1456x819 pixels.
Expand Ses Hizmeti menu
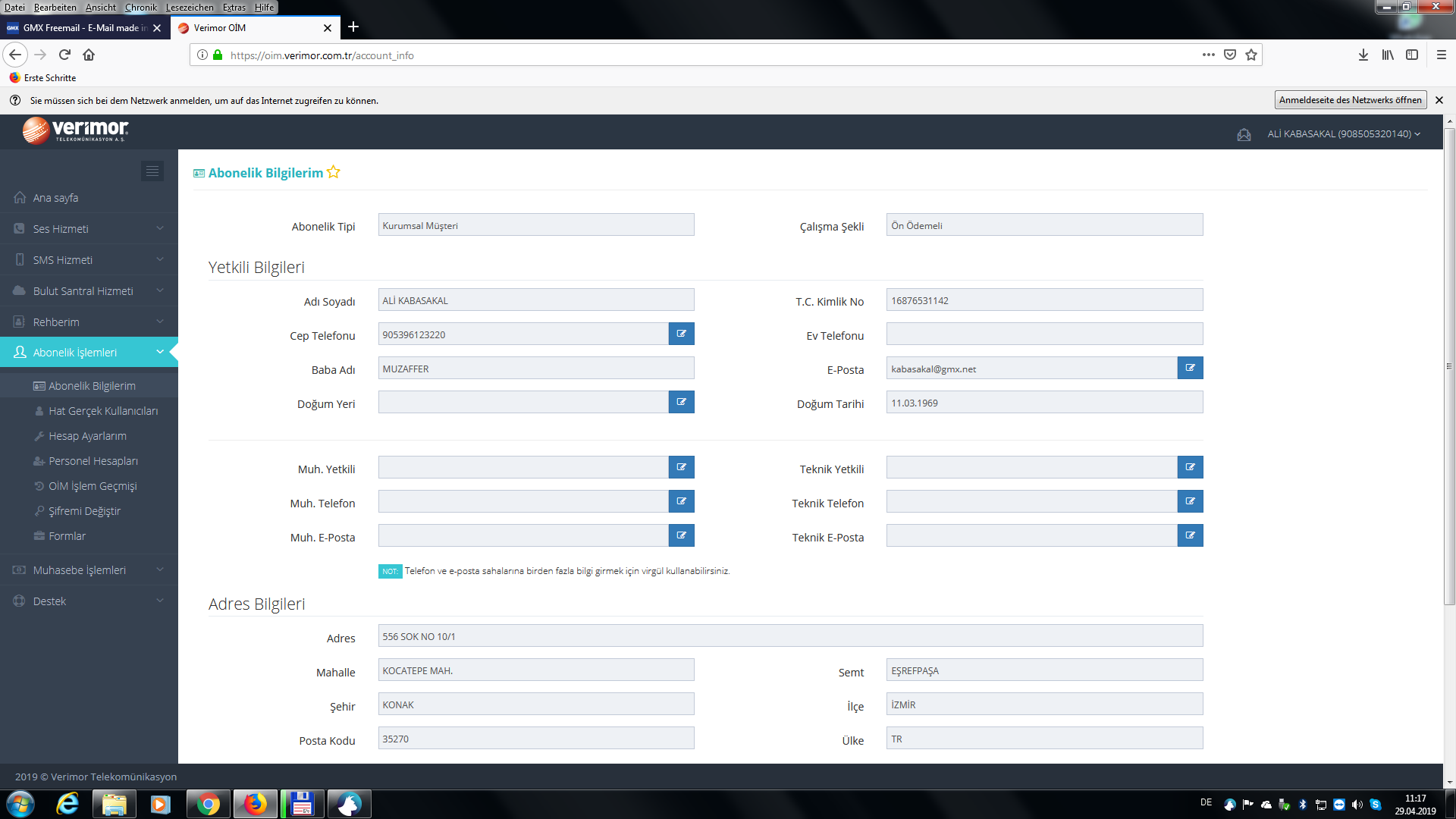(x=89, y=228)
